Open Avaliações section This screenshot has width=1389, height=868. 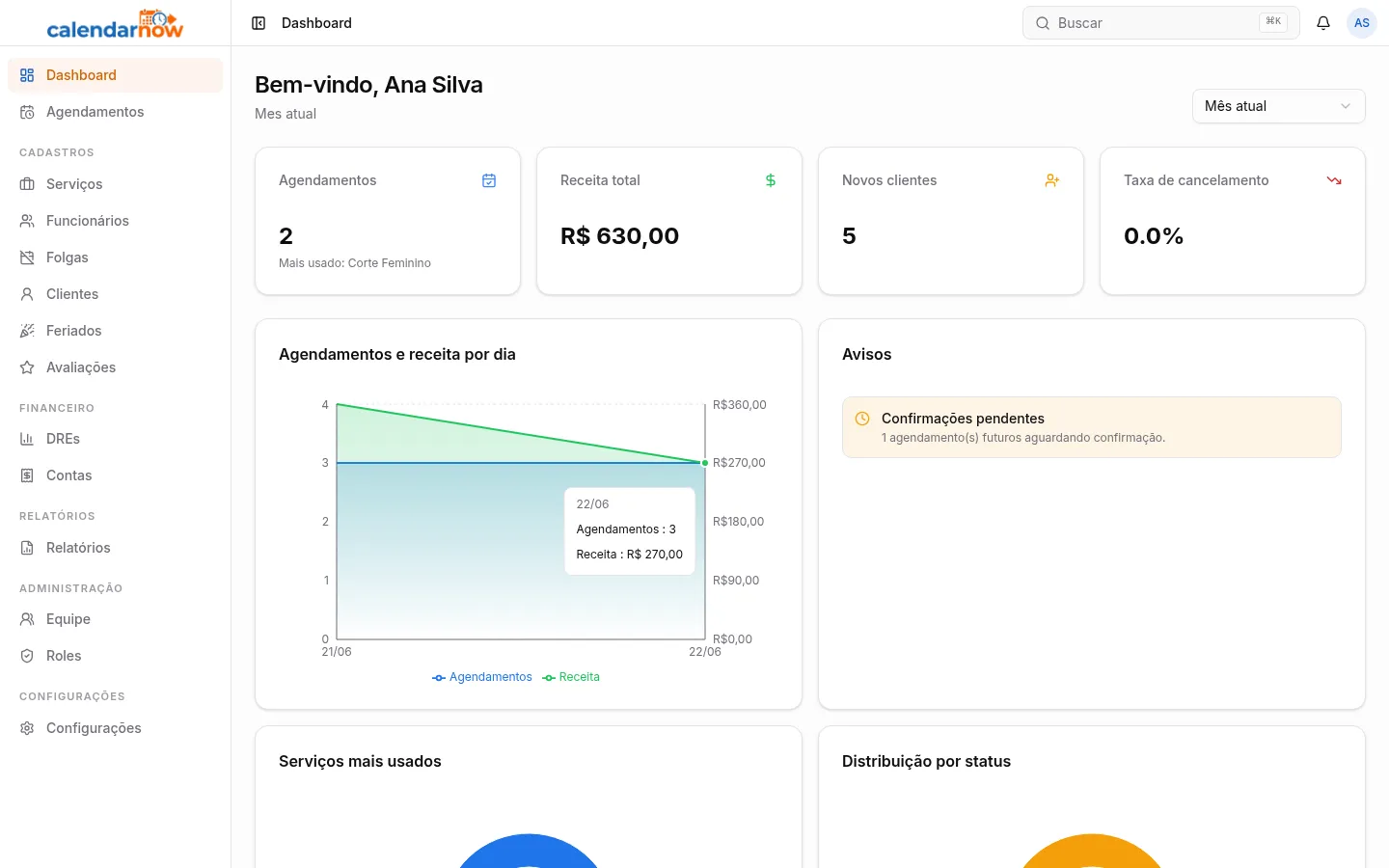point(115,367)
